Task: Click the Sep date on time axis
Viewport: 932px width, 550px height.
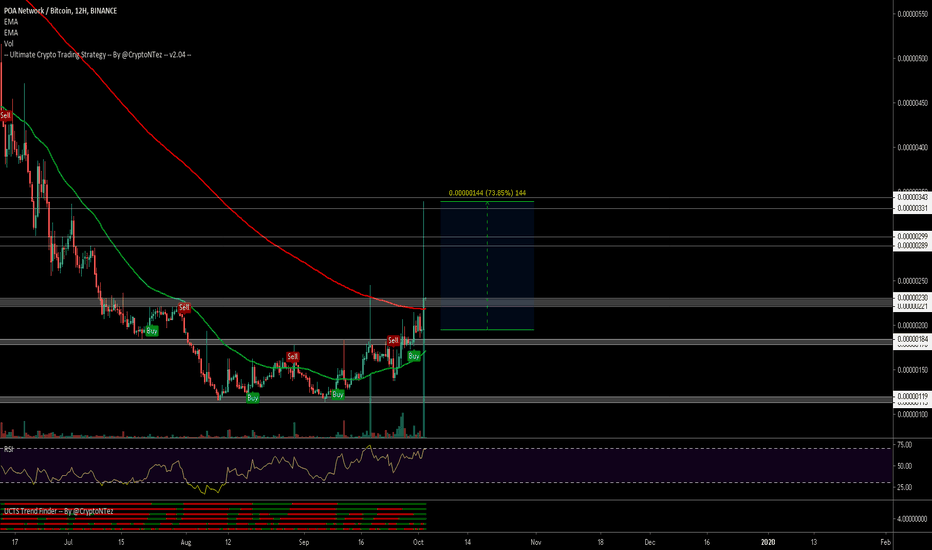Action: click(x=304, y=542)
